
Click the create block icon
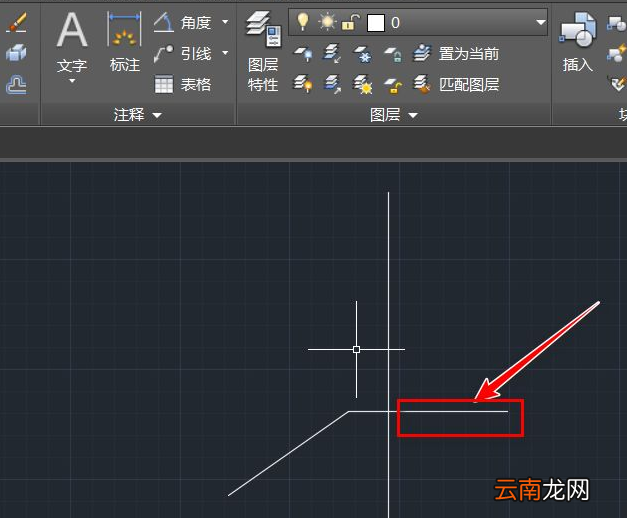(x=617, y=23)
